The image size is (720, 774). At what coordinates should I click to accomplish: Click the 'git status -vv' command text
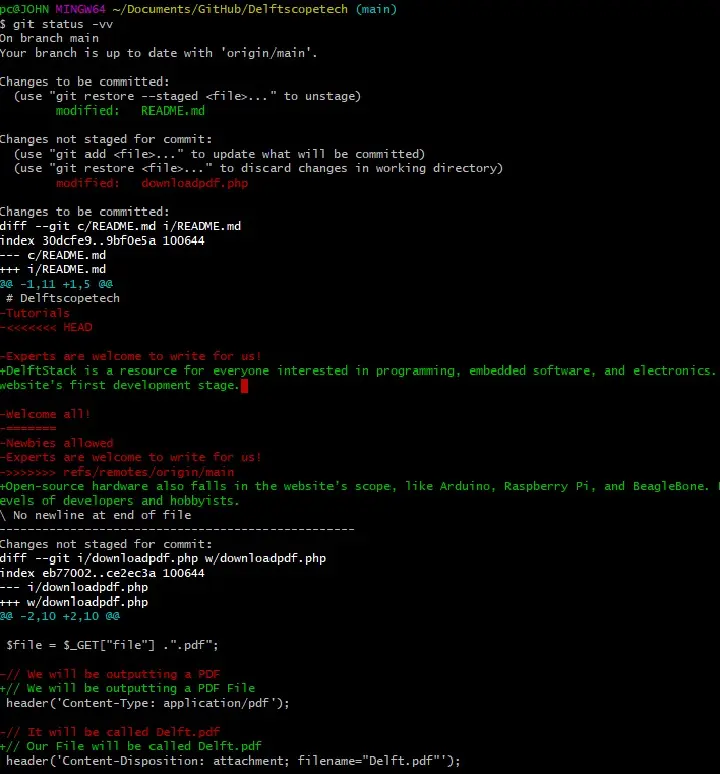63,24
